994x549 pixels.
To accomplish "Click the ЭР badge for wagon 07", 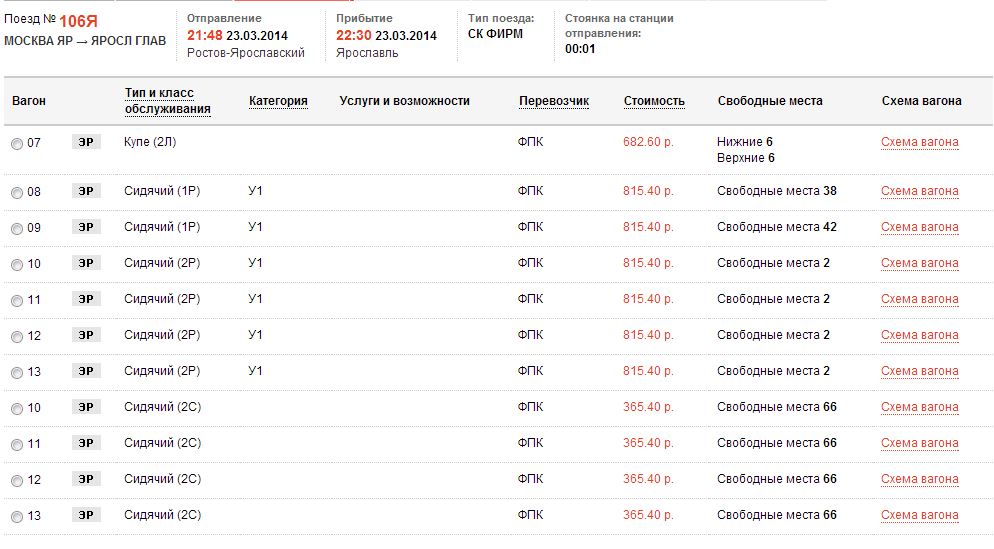I will pos(86,143).
